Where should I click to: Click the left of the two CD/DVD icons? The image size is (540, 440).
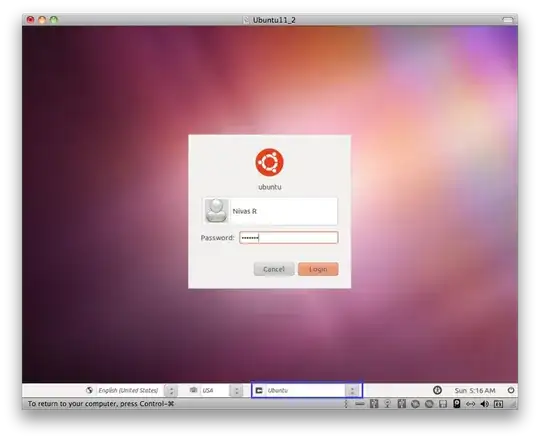pyautogui.click(x=416, y=404)
